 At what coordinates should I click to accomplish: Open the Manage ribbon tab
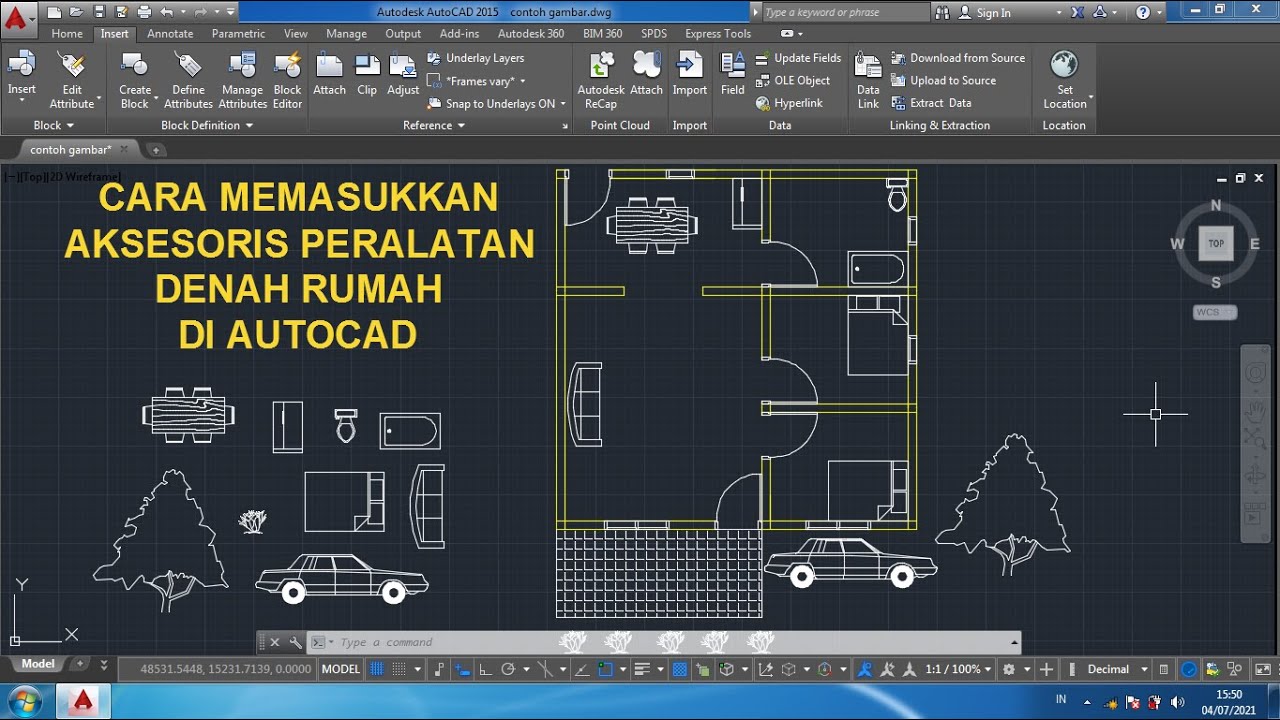coord(346,33)
